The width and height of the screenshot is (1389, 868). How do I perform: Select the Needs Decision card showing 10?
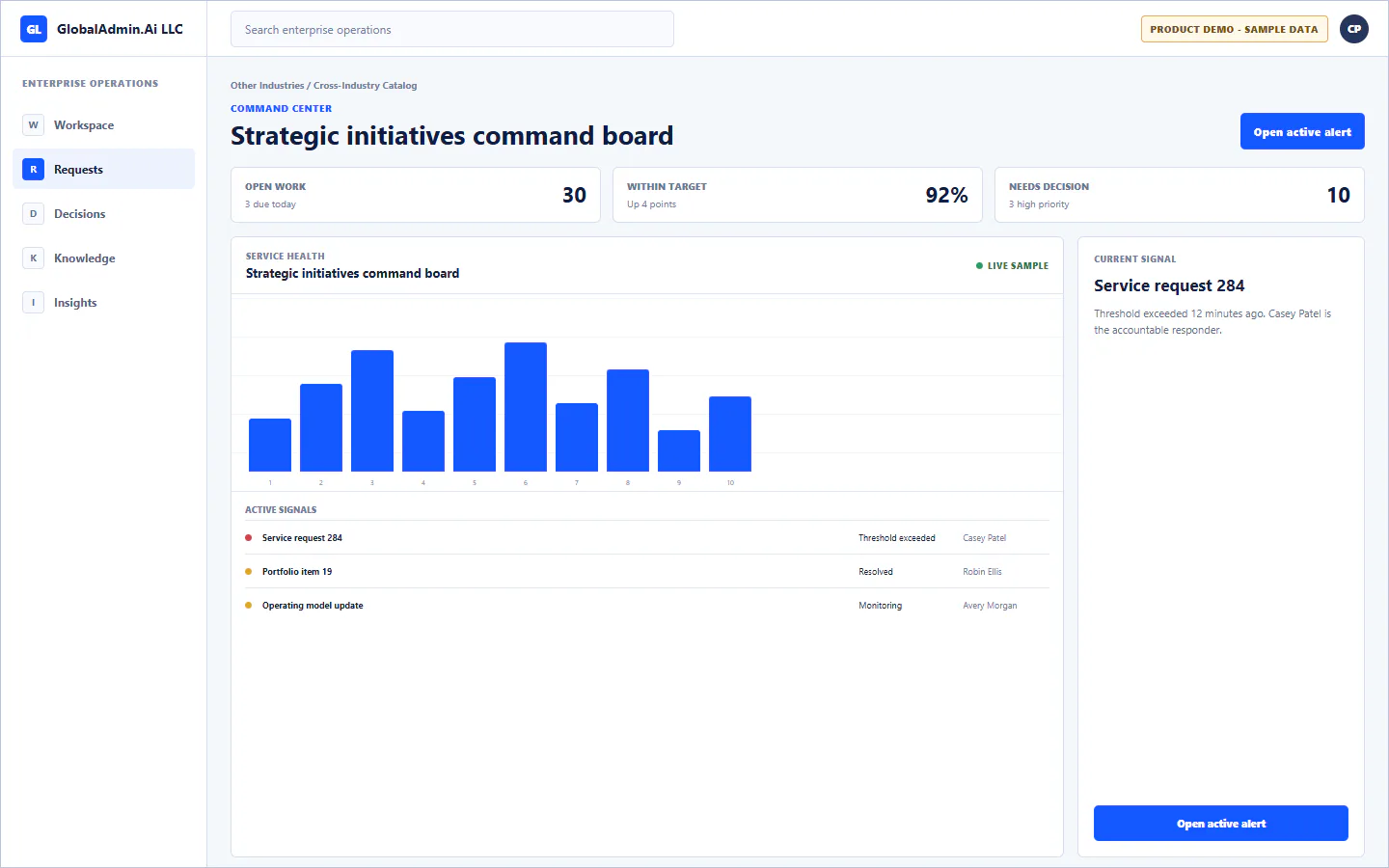[1180, 195]
